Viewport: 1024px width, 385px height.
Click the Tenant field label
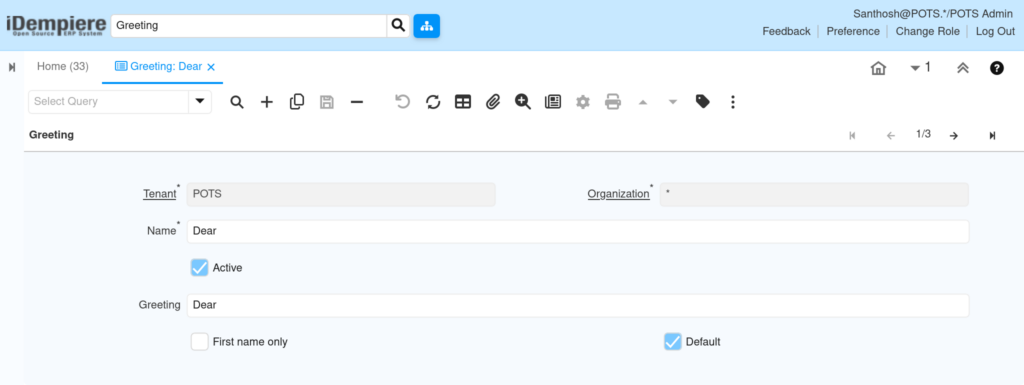159,194
